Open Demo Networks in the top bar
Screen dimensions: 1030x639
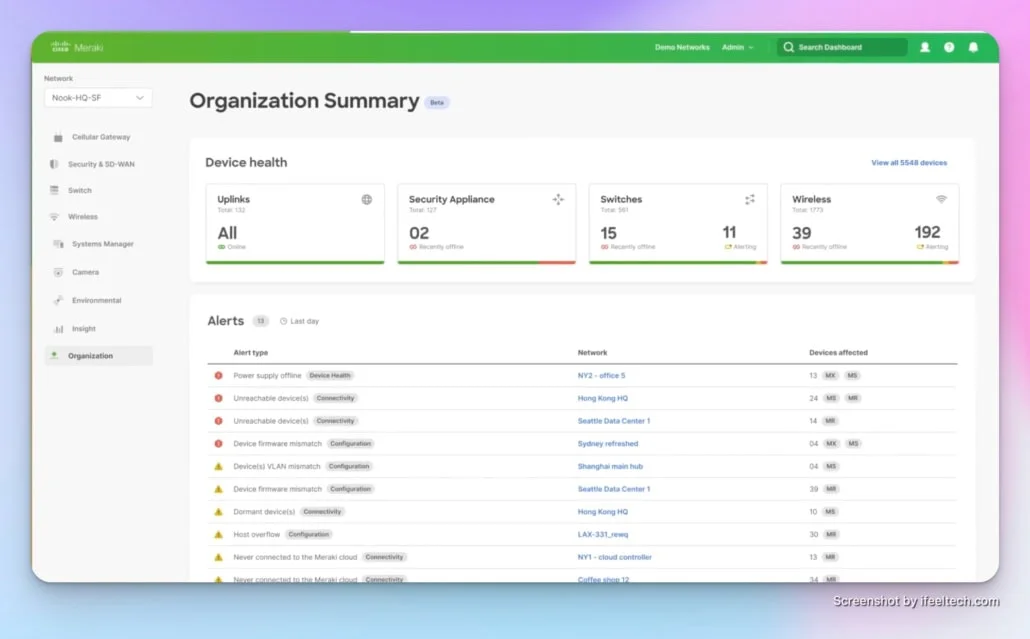click(x=682, y=47)
